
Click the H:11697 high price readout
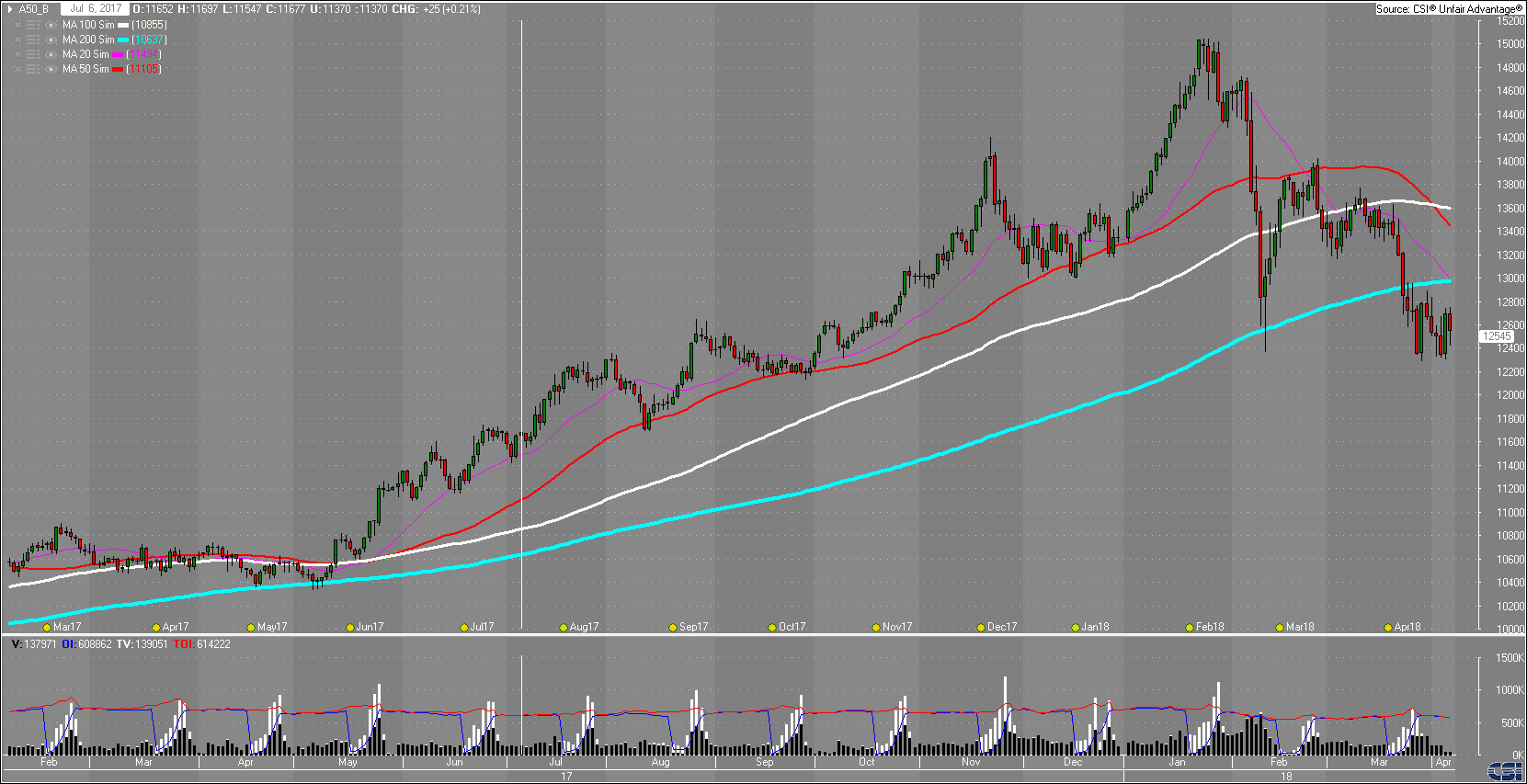(198, 9)
